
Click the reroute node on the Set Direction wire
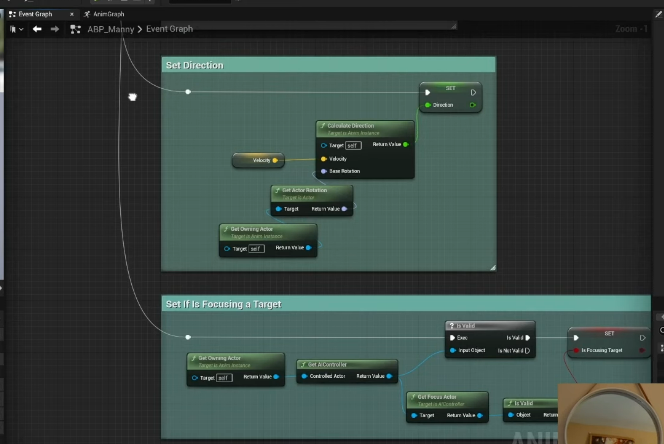point(187,92)
